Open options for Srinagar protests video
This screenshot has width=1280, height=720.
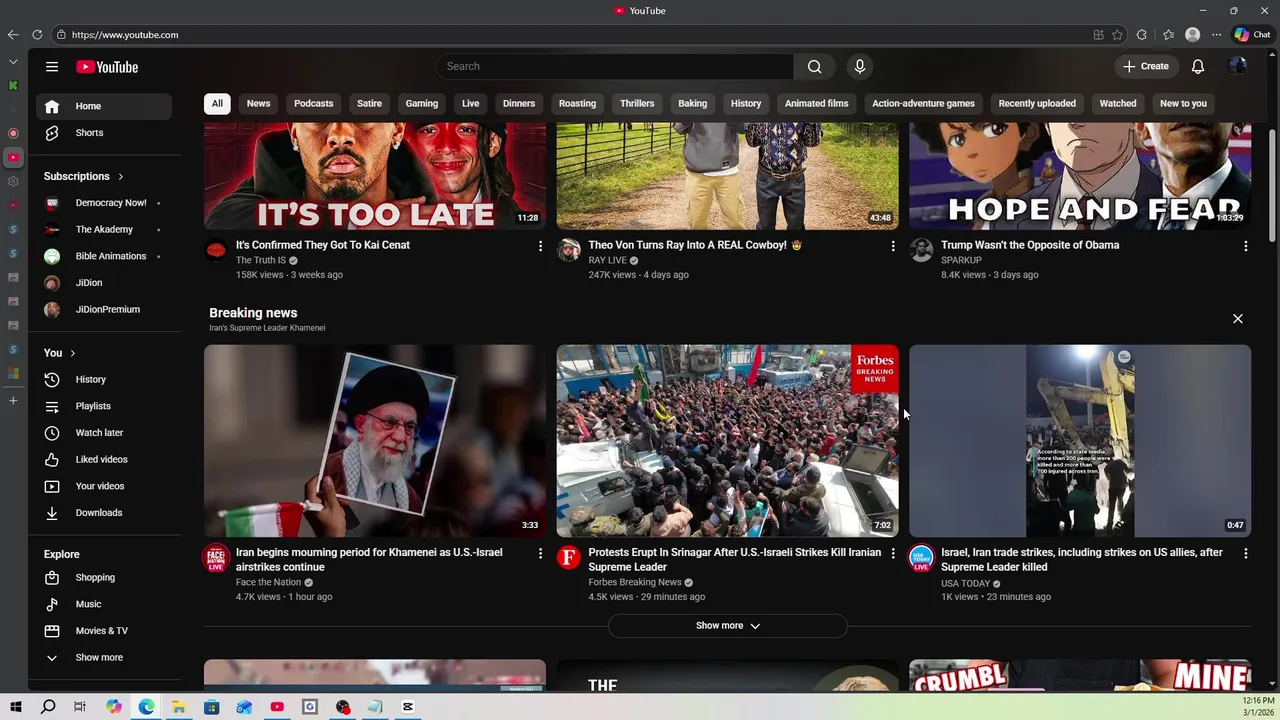click(x=893, y=553)
